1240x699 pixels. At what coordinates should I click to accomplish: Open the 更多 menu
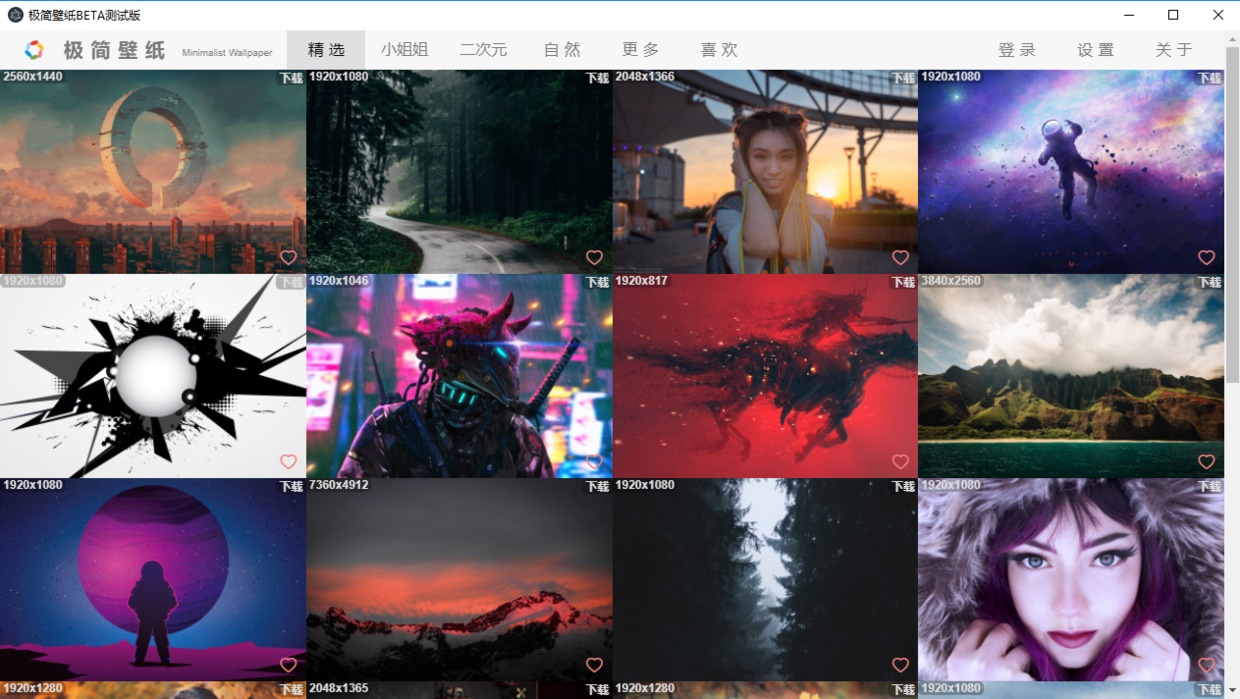(x=641, y=50)
